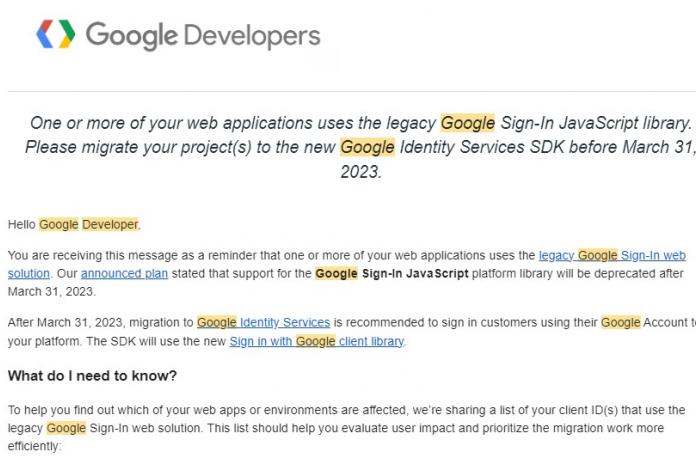
Task: Click headline text 'One or more of your web applications'
Action: click(x=171, y=123)
